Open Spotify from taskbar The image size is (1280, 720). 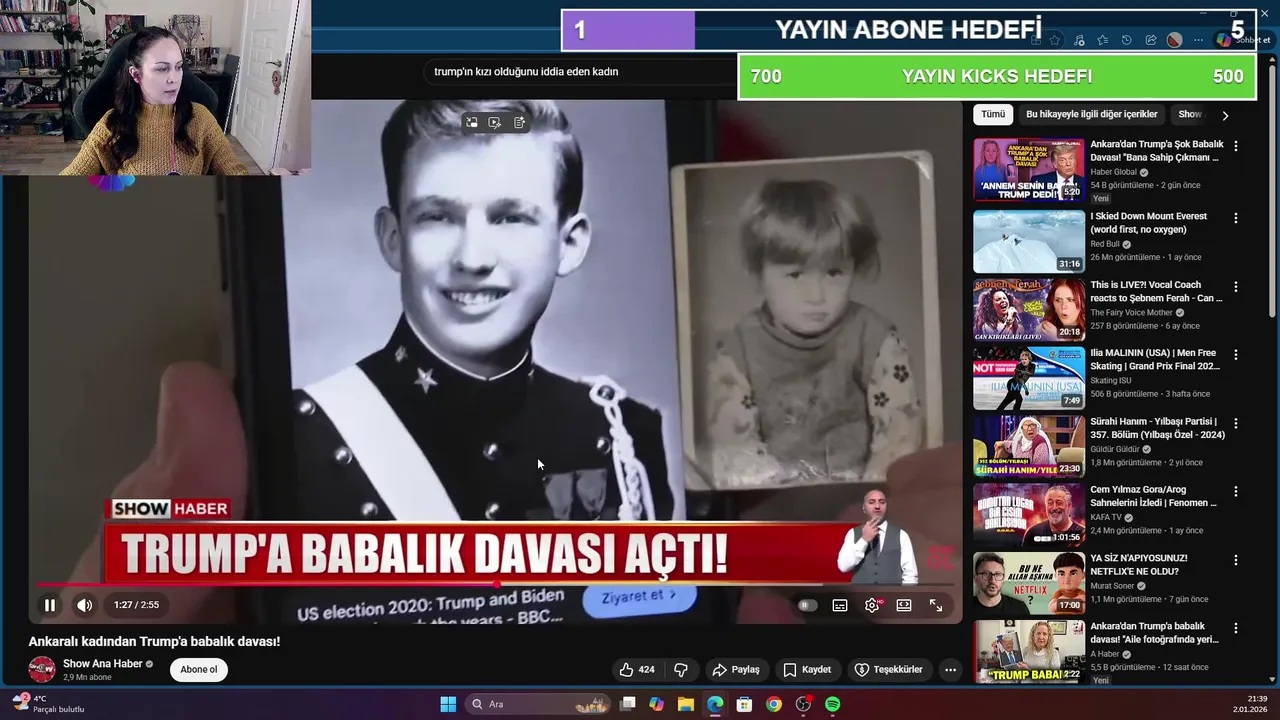[832, 704]
